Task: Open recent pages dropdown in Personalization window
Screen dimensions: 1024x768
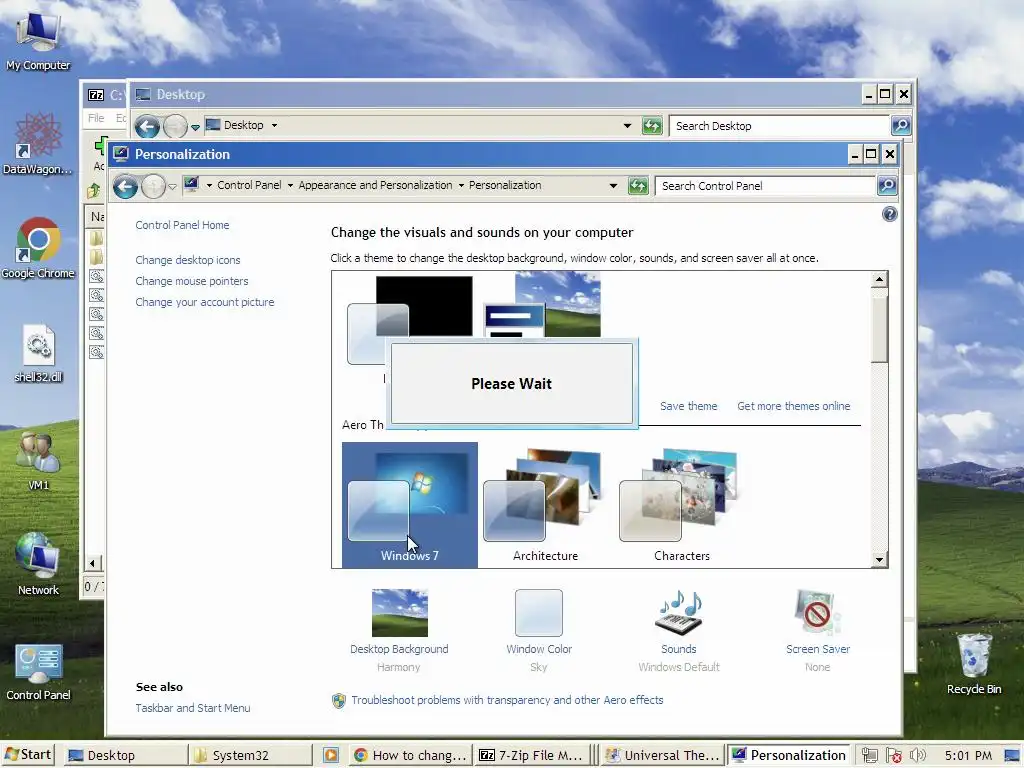Action: (172, 187)
